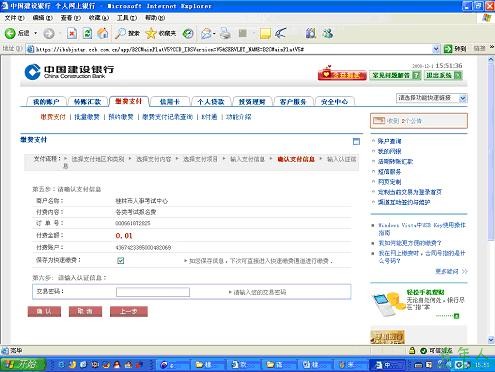Viewport: 495px width, 372px height.
Task: Click the 预约缴费 submenu link
Action: pyautogui.click(x=121, y=117)
